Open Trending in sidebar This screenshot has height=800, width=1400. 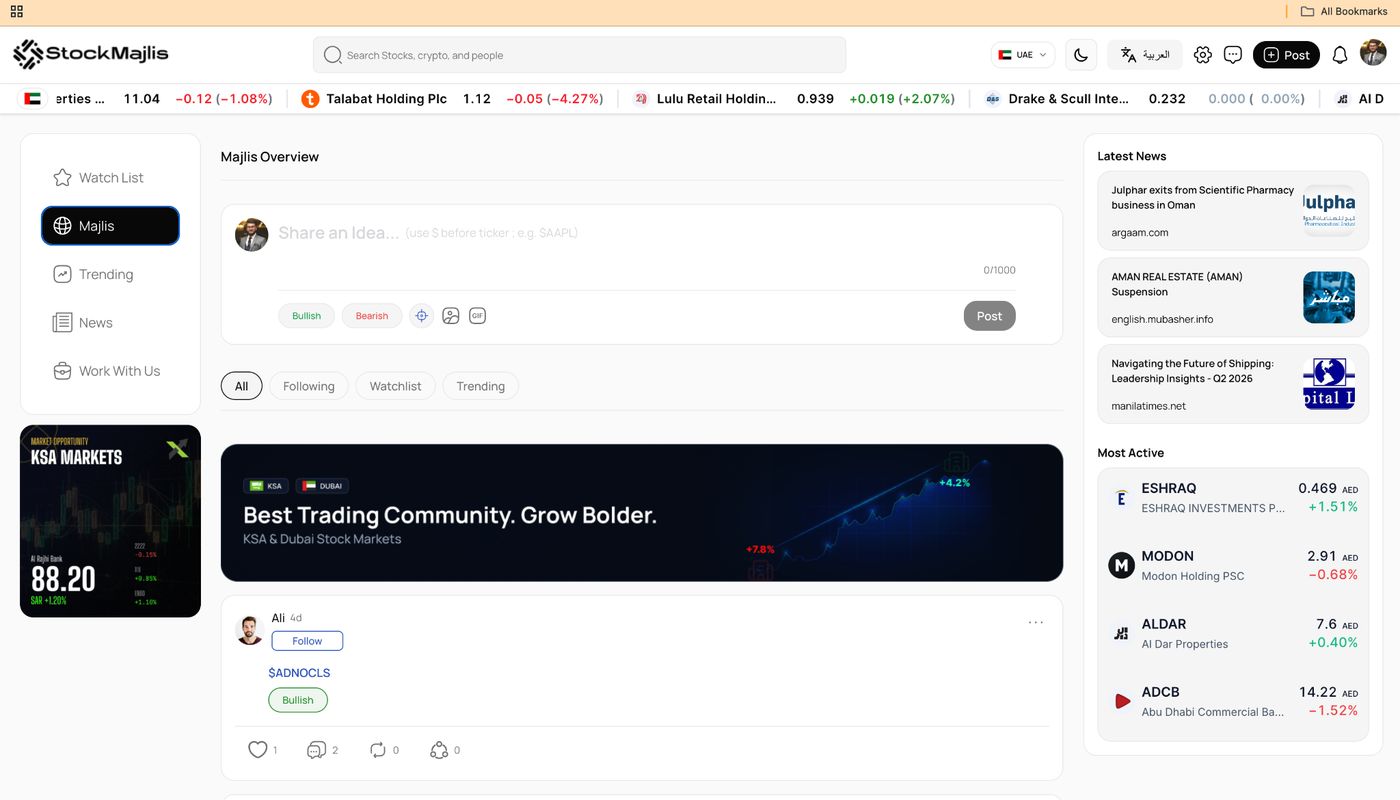tap(110, 274)
